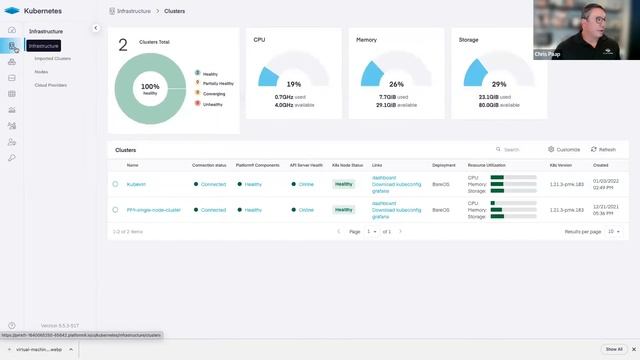Click the help icon at the sidebar bottom
This screenshot has width=640, height=360.
pos(12,325)
